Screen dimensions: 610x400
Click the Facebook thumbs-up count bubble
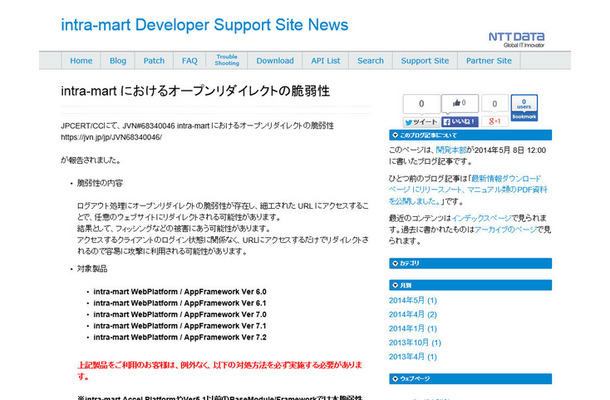pyautogui.click(x=460, y=104)
